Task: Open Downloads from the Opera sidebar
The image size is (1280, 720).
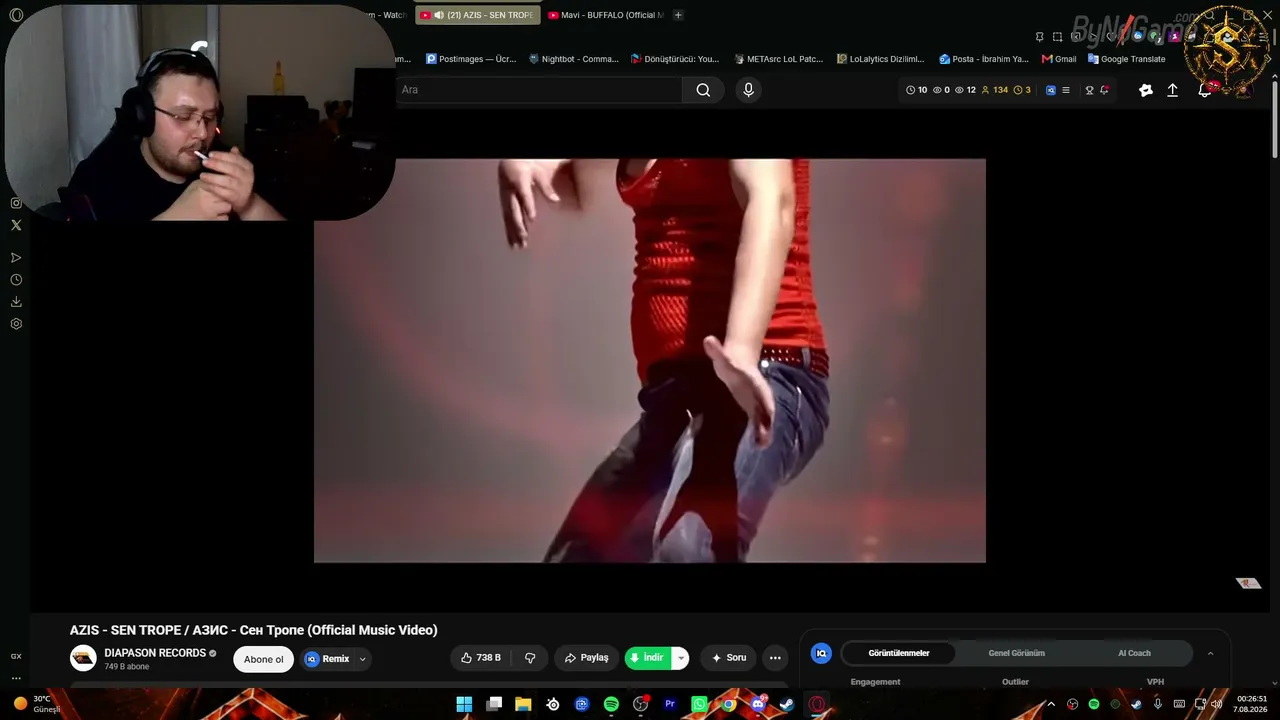Action: (x=16, y=302)
